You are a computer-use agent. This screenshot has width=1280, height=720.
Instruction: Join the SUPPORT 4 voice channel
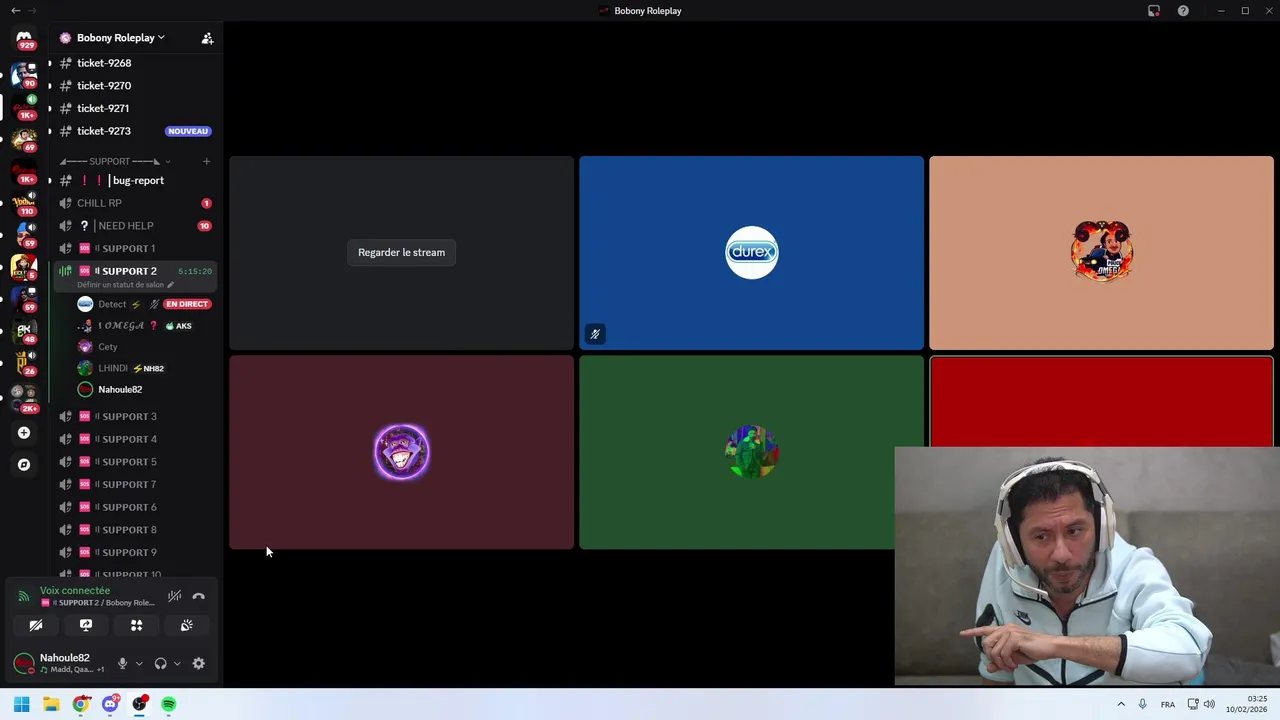[x=134, y=439]
